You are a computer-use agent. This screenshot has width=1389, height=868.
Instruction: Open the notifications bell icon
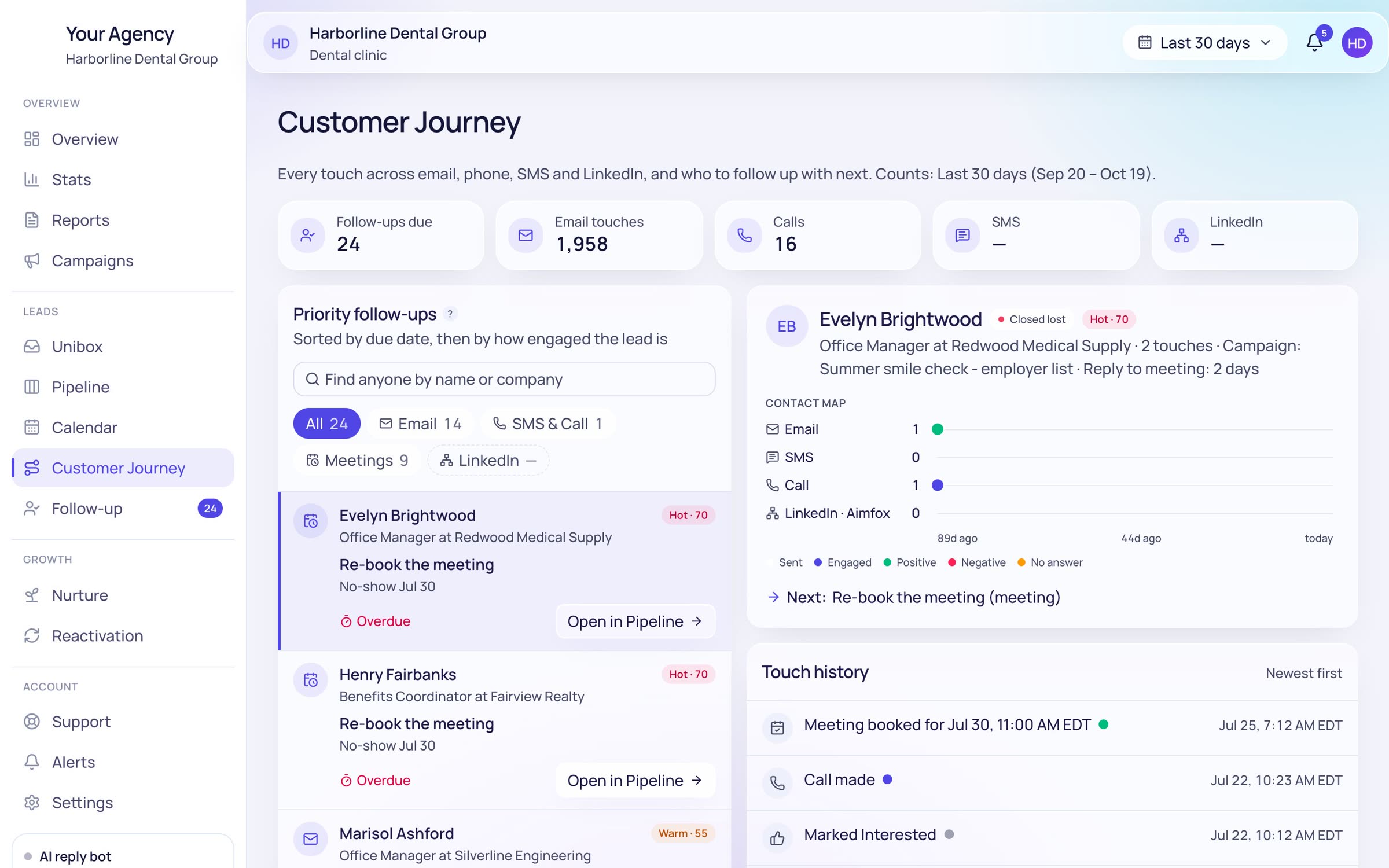tap(1314, 42)
